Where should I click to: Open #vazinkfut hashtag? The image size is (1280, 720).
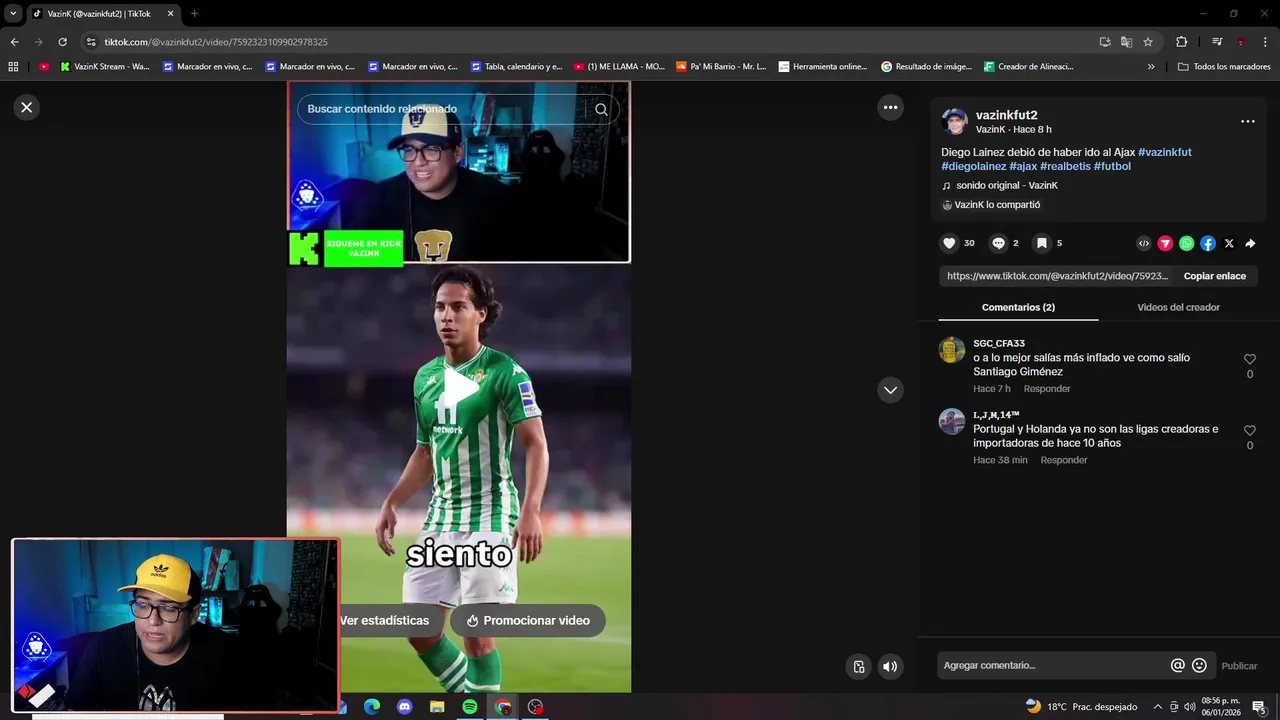coord(1164,152)
